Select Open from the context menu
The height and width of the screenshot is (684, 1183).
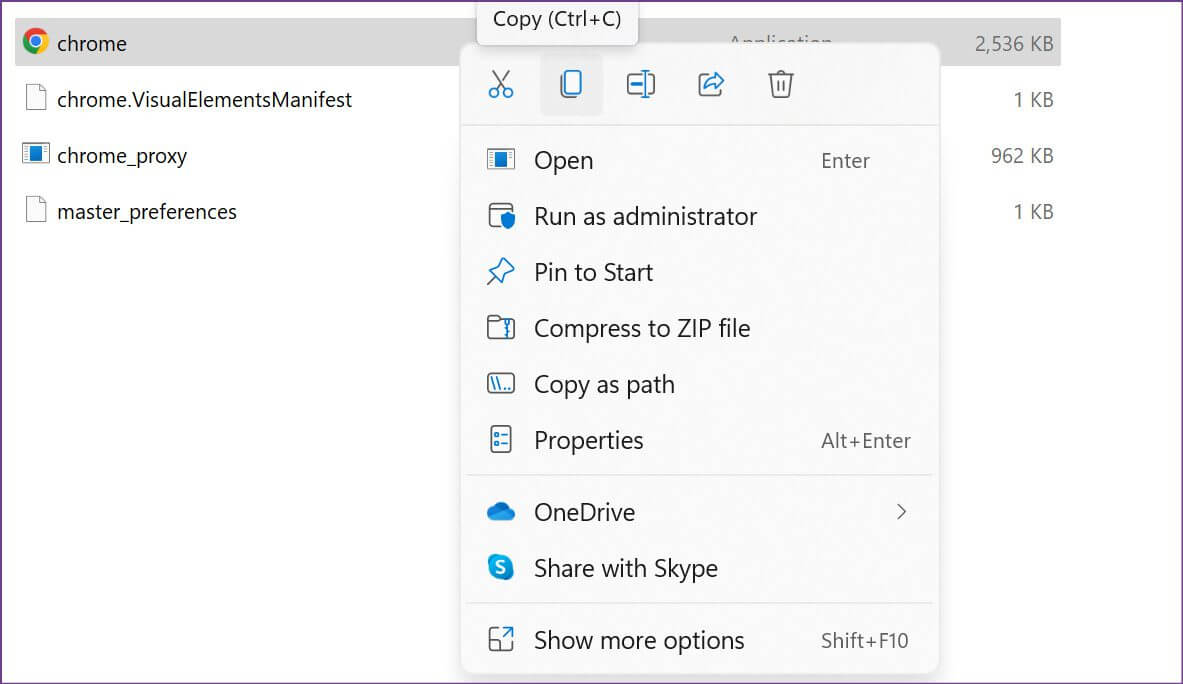click(x=699, y=161)
